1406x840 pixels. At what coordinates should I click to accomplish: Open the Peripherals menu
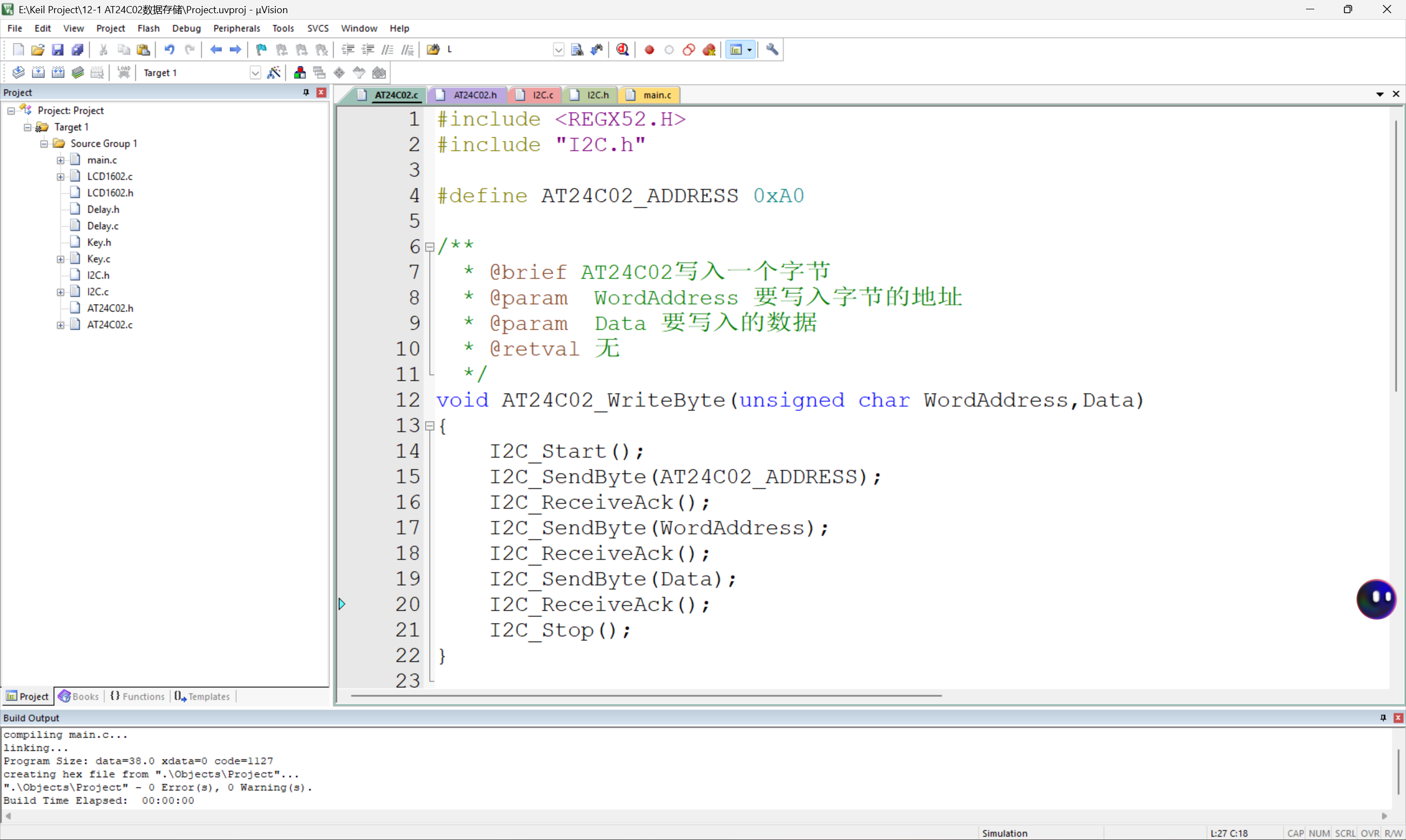coord(236,29)
